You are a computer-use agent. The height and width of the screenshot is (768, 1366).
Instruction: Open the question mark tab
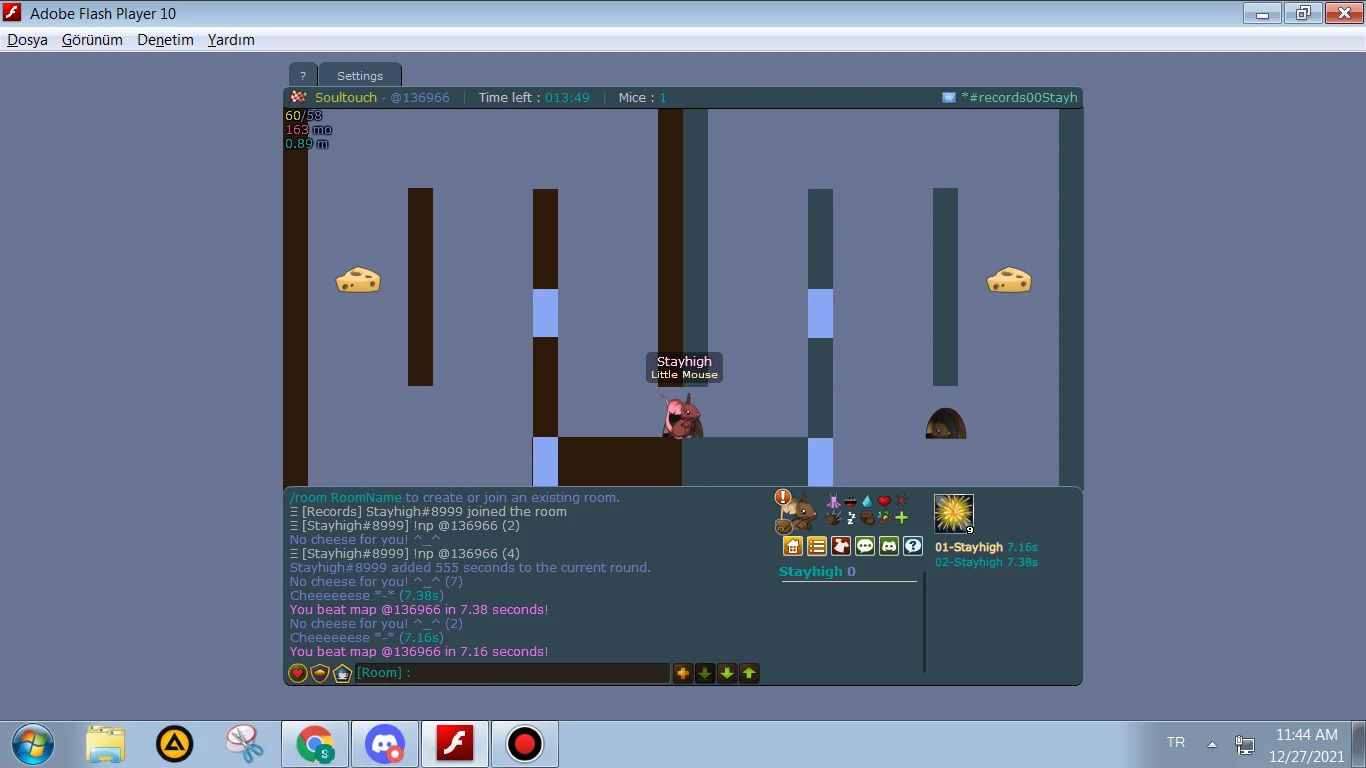303,75
